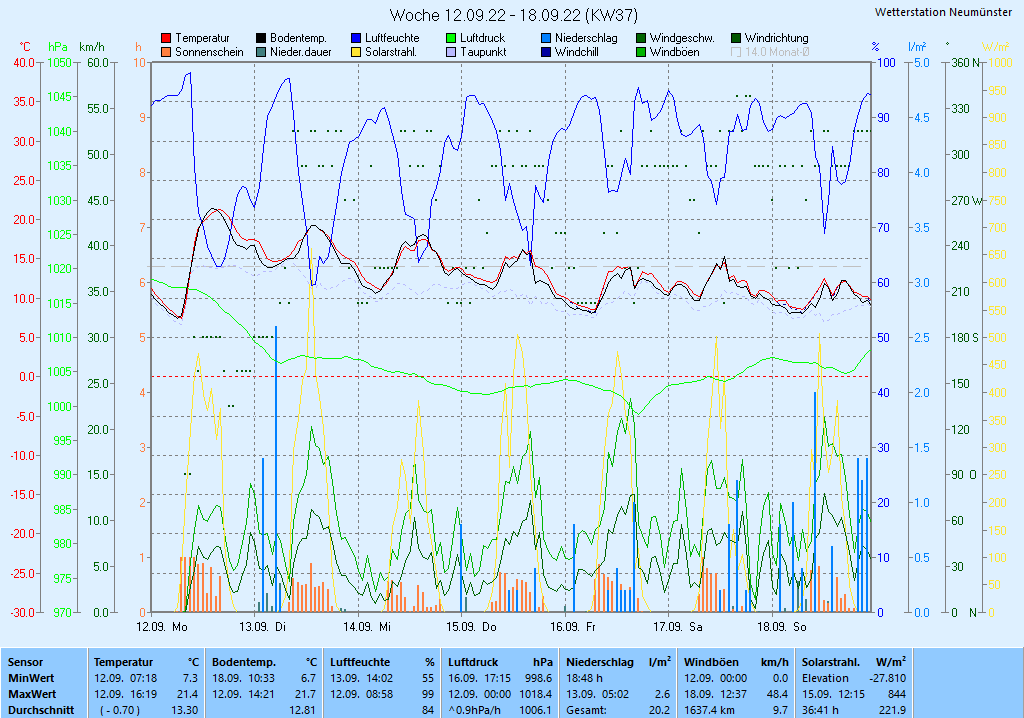The image size is (1024, 718).
Task: Click the teal Nieder.dauer legend swatch
Action: (261, 52)
